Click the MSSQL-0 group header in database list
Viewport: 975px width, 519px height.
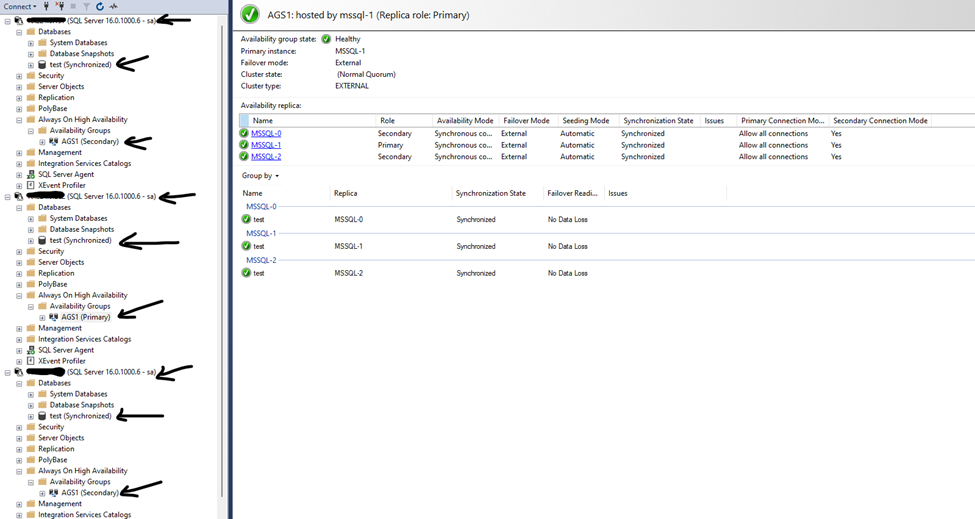pyautogui.click(x=261, y=206)
